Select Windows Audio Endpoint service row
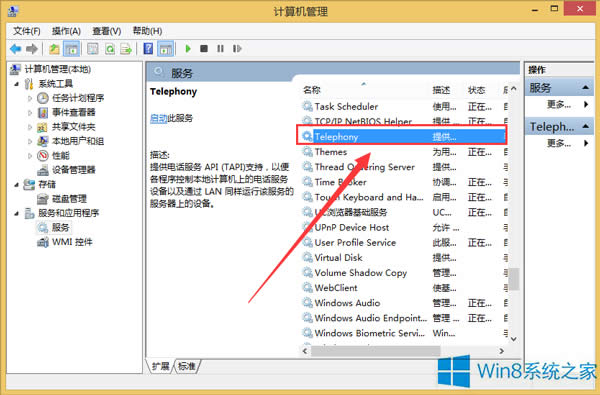600x395 pixels. pyautogui.click(x=405, y=318)
